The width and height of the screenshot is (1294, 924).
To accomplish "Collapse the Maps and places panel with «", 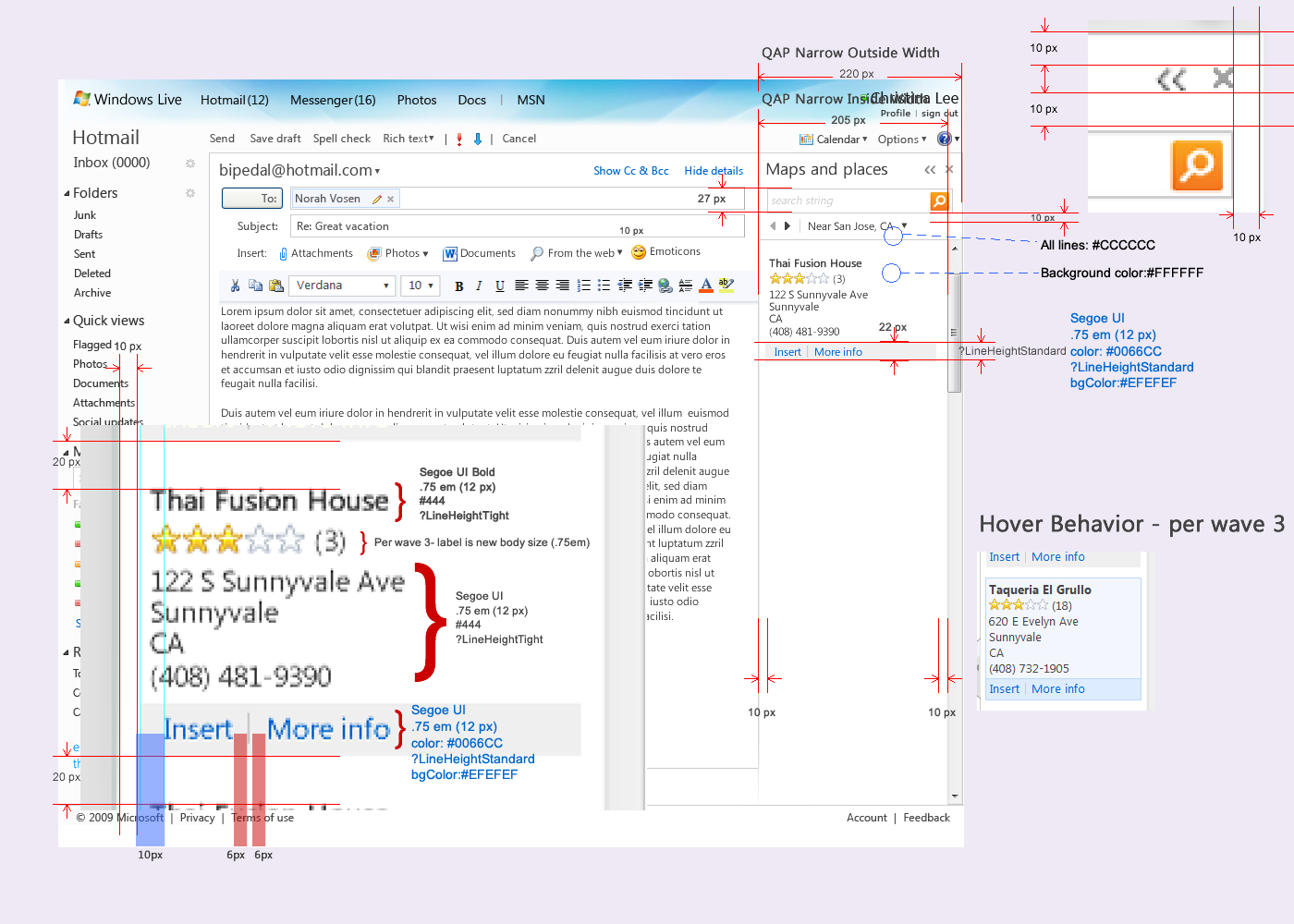I will (930, 170).
